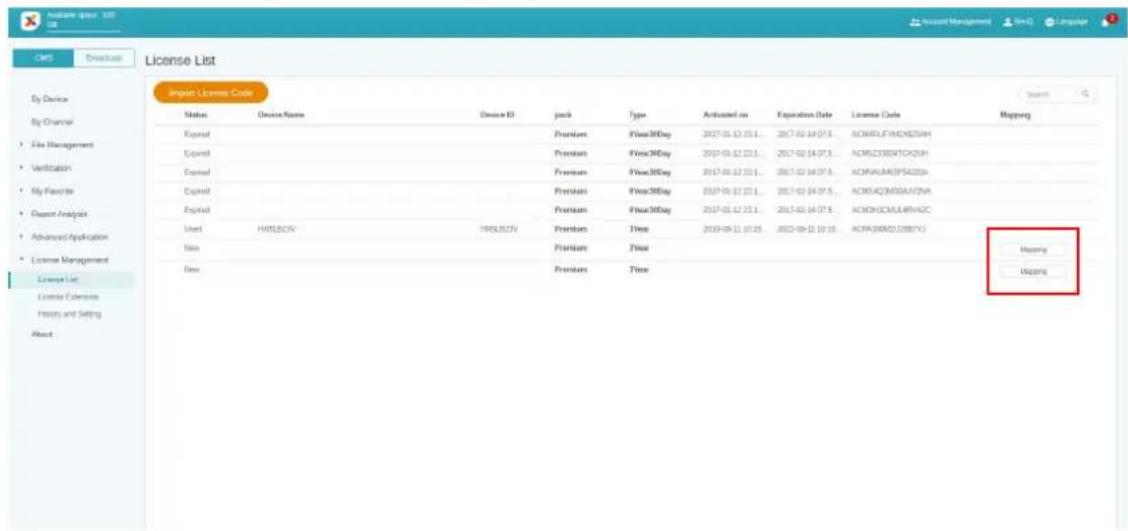
Task: Click Device ID value in the Used row
Action: tap(499, 229)
